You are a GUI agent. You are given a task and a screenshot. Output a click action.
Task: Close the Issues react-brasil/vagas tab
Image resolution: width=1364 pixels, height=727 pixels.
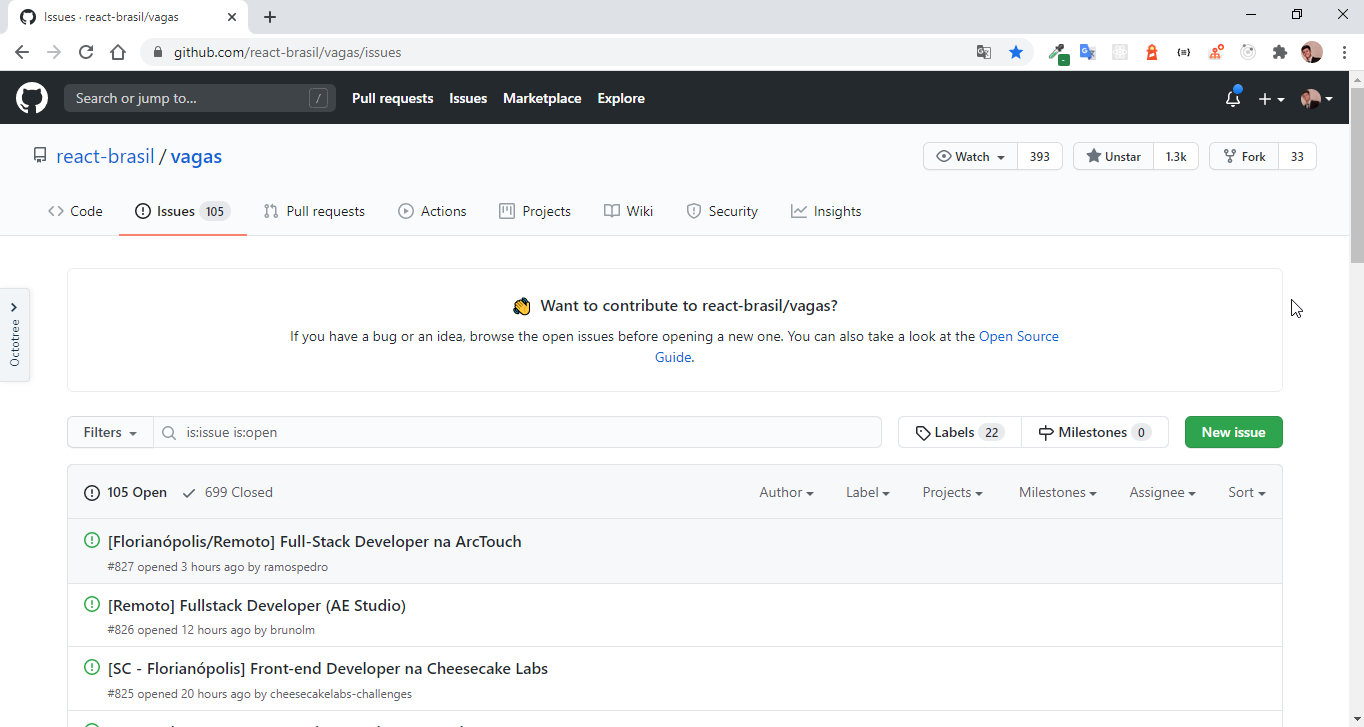(x=232, y=17)
